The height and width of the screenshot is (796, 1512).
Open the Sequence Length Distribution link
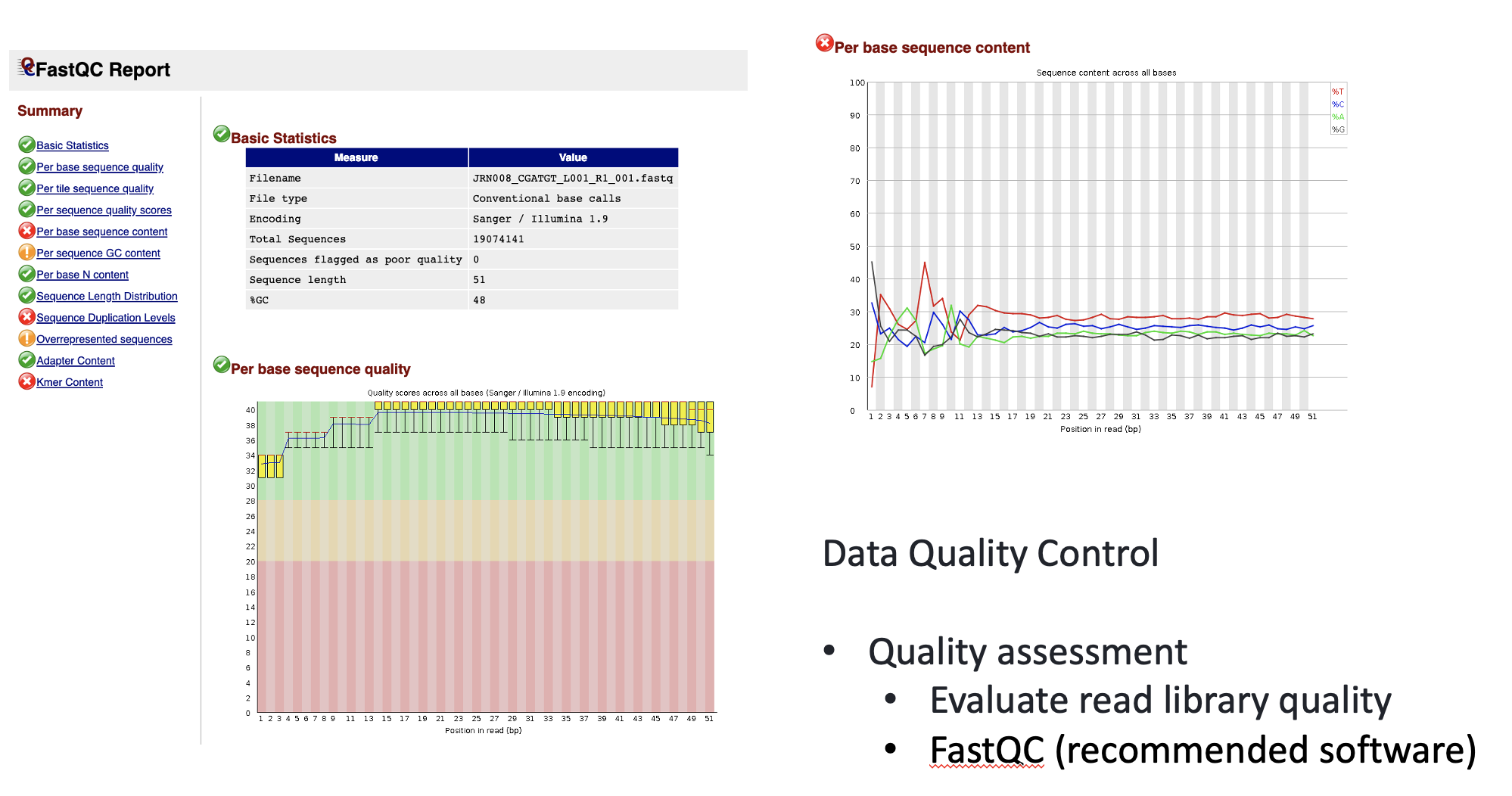coord(107,297)
